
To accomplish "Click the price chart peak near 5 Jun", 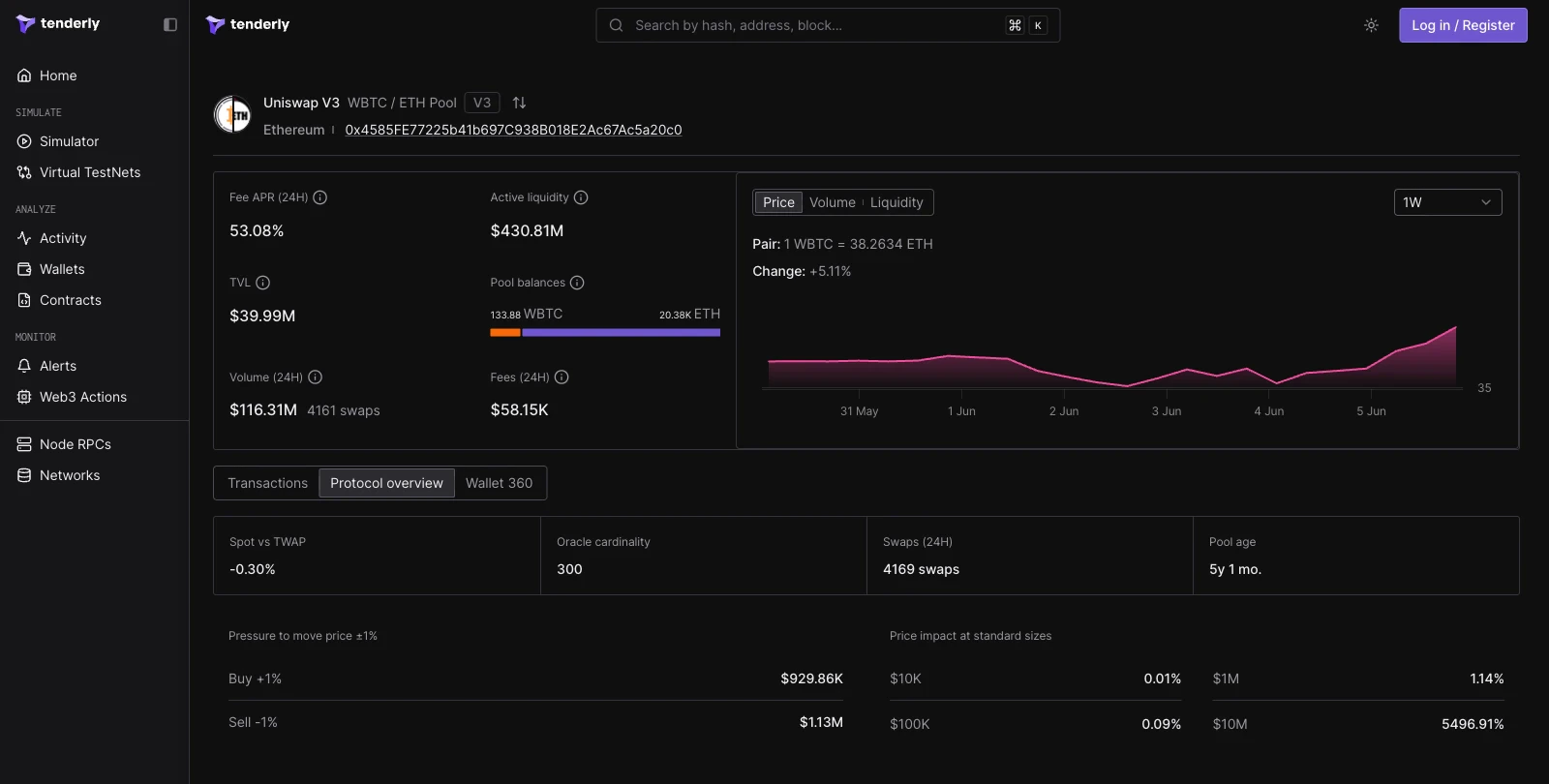I will tap(1455, 328).
